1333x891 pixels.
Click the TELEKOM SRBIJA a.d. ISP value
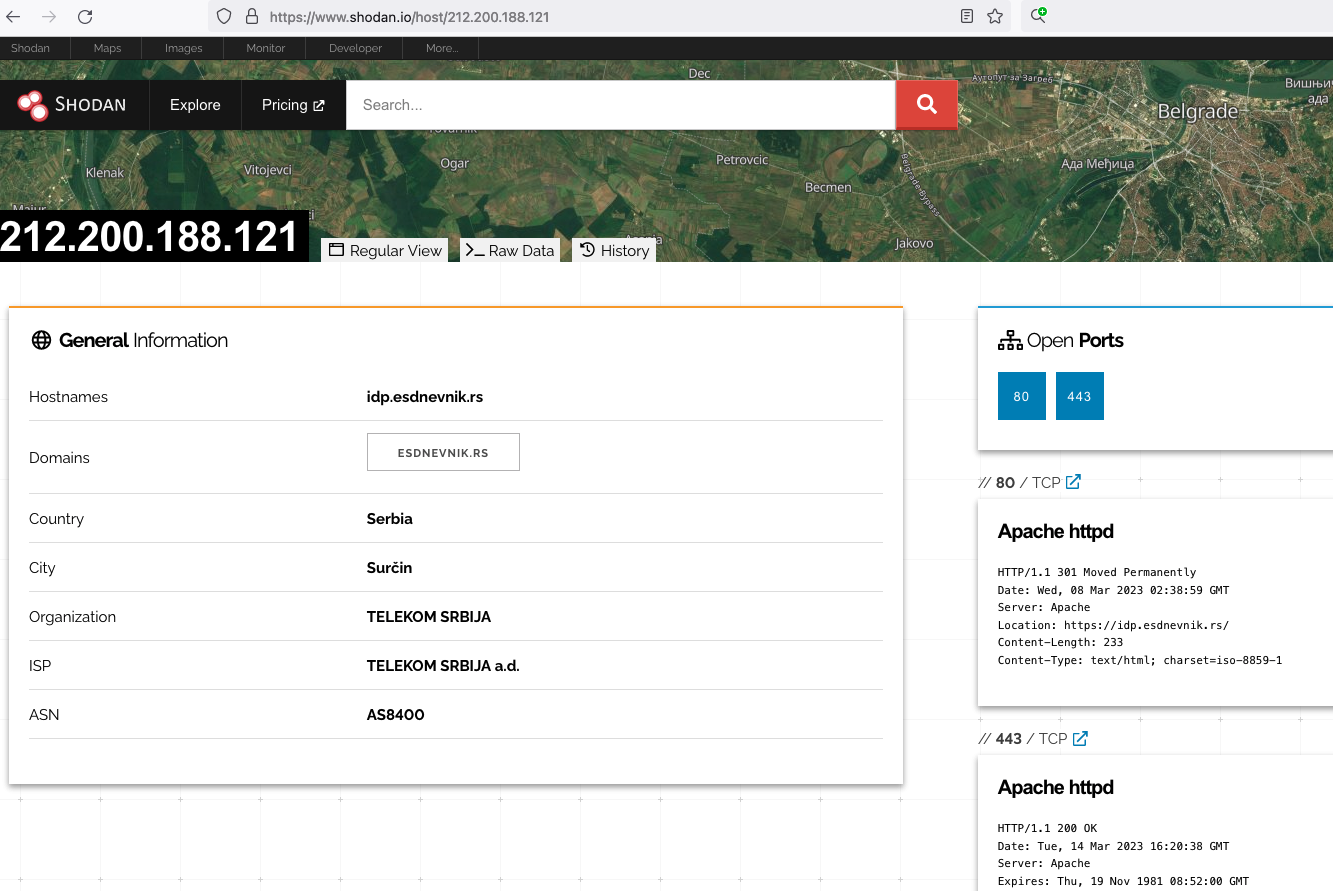(x=443, y=666)
